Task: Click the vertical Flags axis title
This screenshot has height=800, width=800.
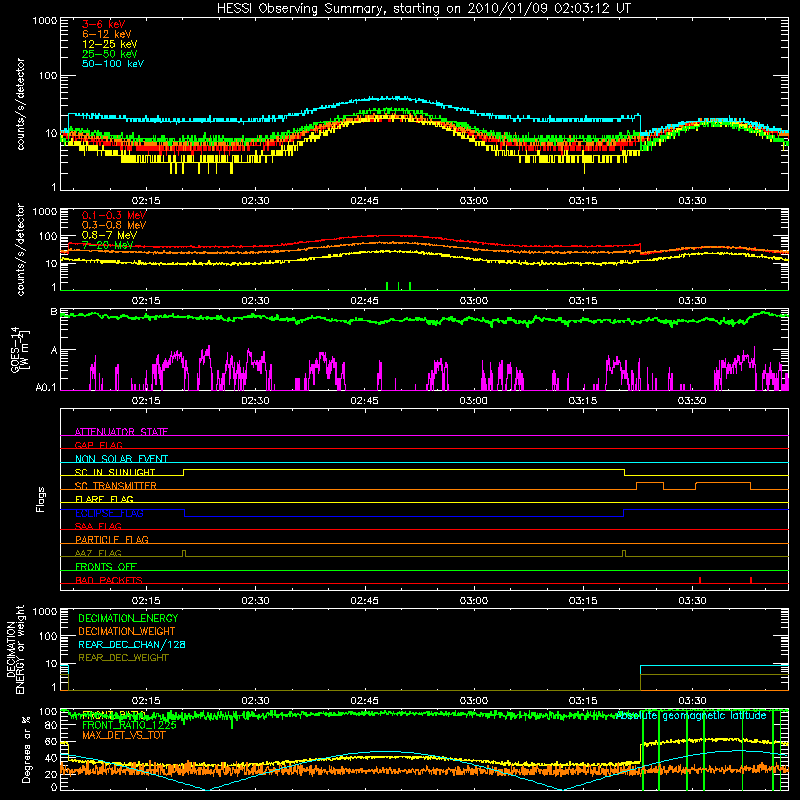Action: [x=40, y=499]
